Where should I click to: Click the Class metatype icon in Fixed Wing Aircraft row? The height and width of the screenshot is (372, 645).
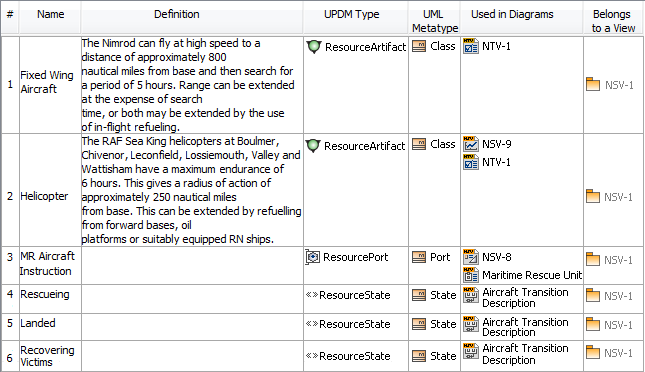[x=419, y=46]
